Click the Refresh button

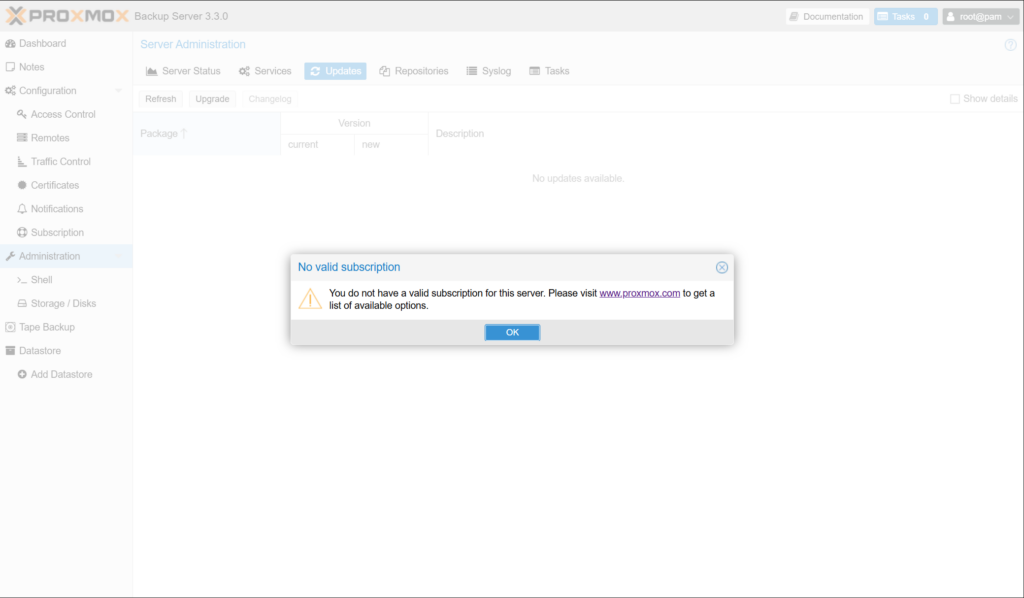(160, 99)
